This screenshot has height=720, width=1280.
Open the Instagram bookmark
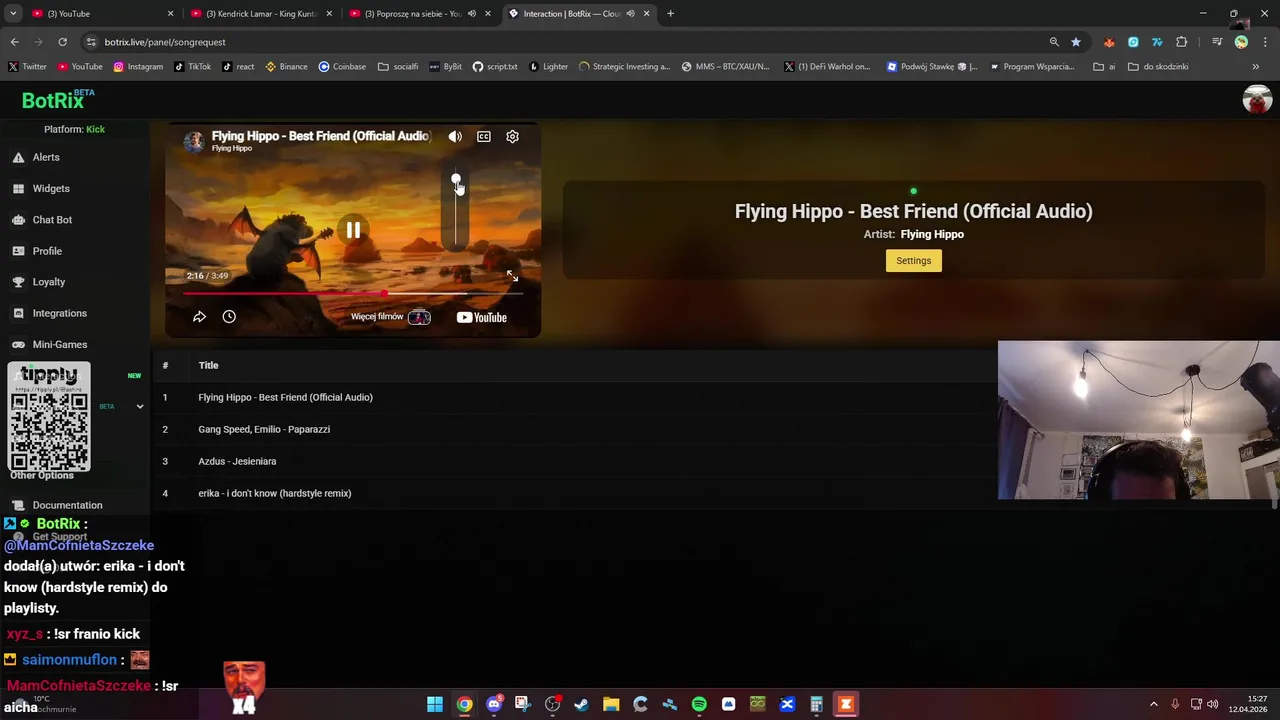tap(138, 67)
